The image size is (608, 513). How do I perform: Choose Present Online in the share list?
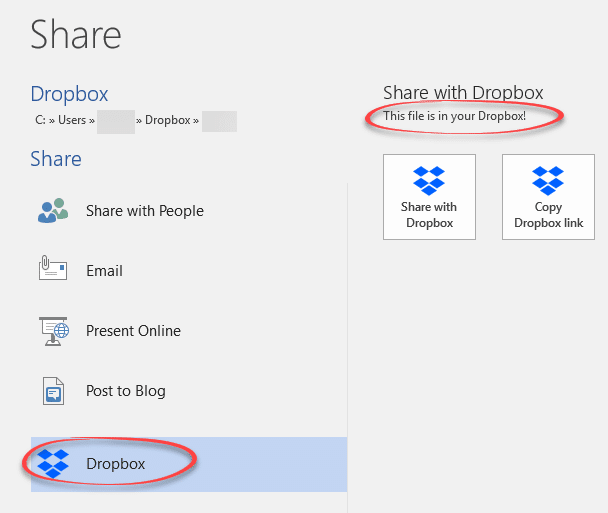[133, 331]
